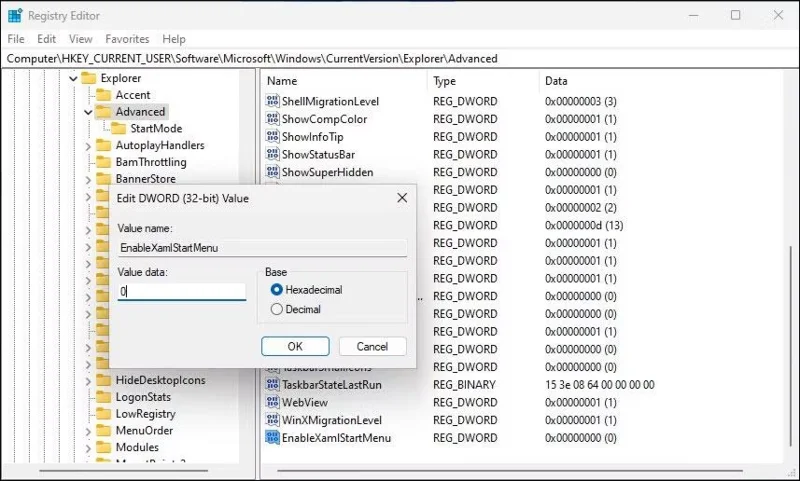The height and width of the screenshot is (481, 800).
Task: Cancel the Edit DWORD dialog
Action: point(372,346)
